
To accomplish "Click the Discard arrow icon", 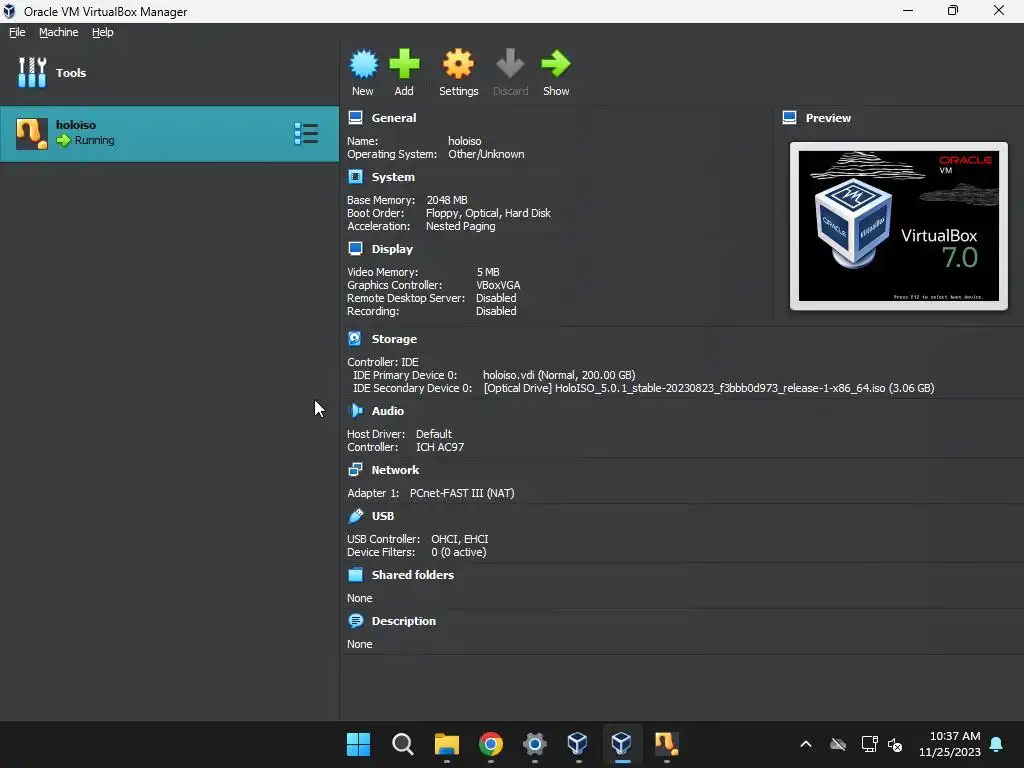I will [x=510, y=64].
